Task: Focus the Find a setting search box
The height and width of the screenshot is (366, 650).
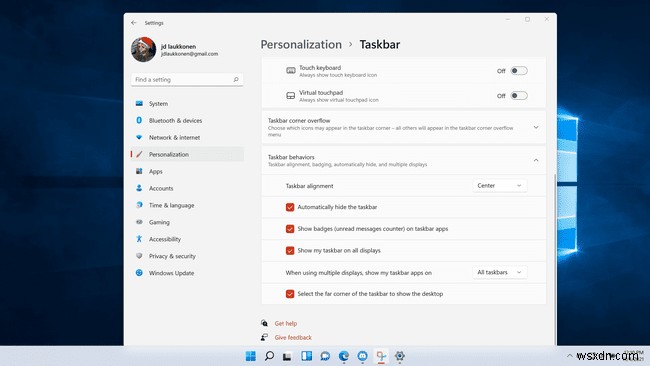Action: (x=187, y=80)
